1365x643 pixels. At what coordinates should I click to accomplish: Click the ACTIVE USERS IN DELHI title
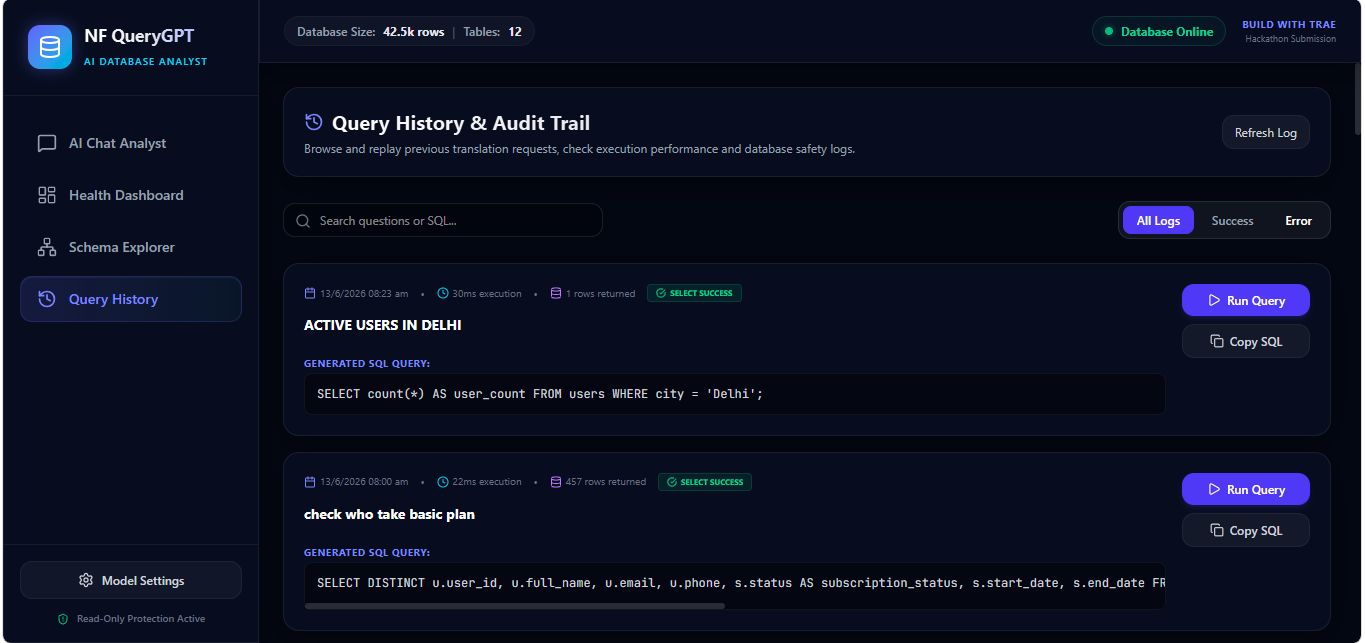click(x=382, y=325)
